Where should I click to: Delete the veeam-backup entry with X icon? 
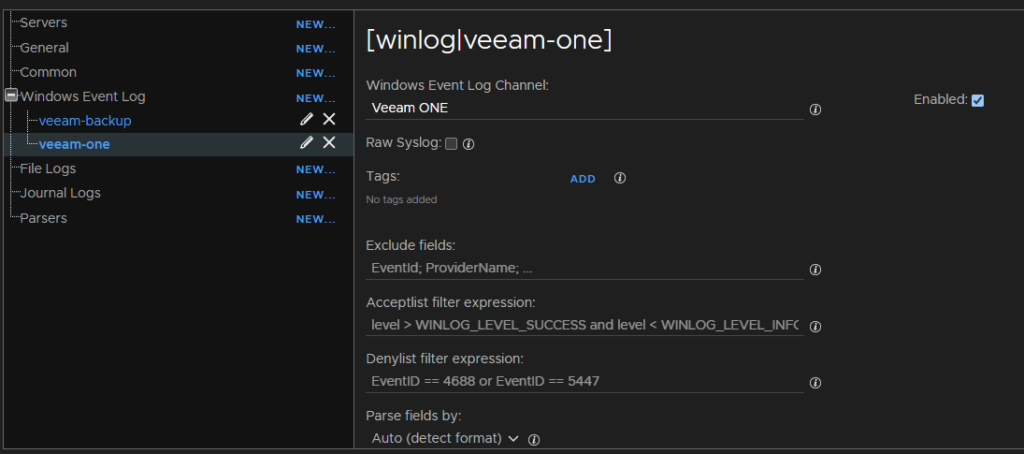click(329, 119)
